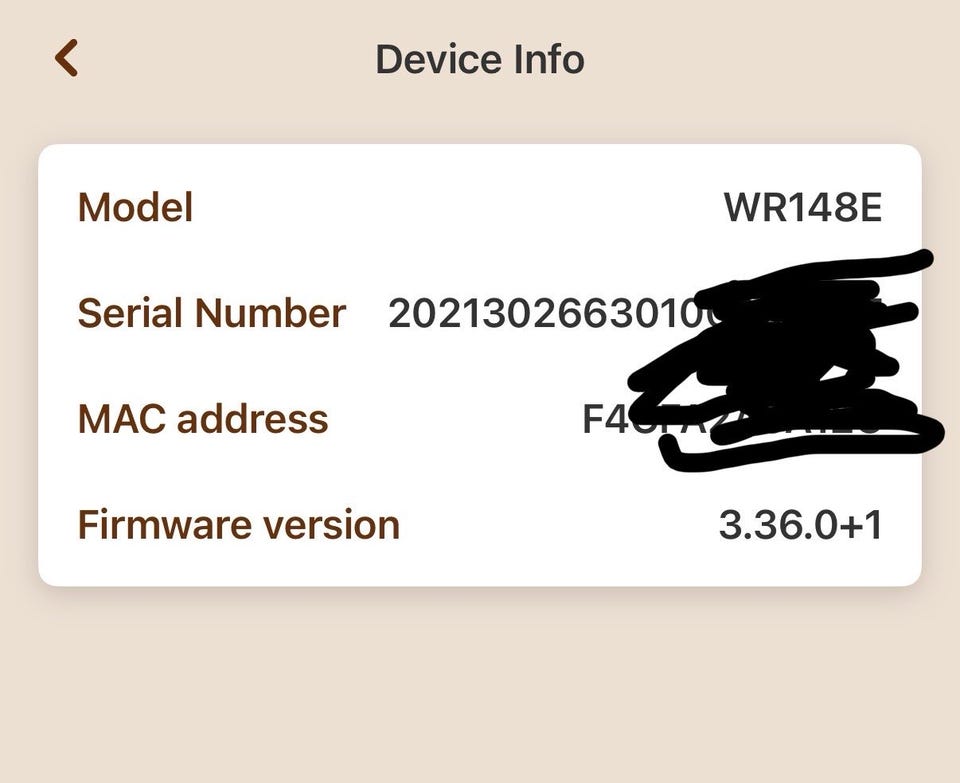Click the firmware value 3.36.0+1
Viewport: 960px width, 783px height.
tap(800, 524)
